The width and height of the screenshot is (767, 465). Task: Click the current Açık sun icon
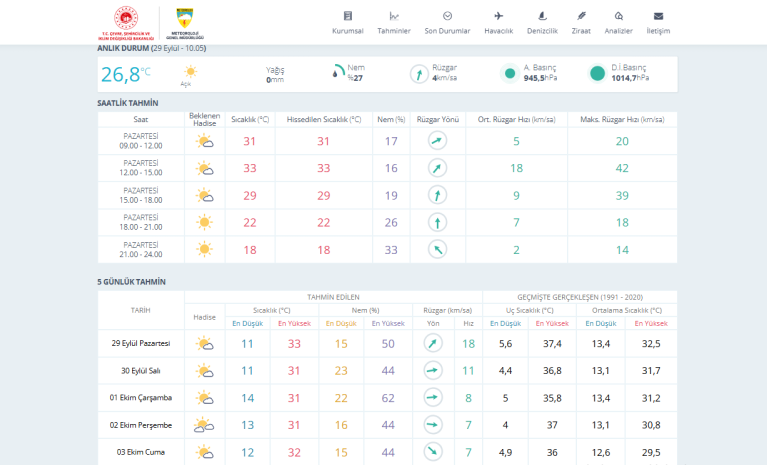coord(190,71)
